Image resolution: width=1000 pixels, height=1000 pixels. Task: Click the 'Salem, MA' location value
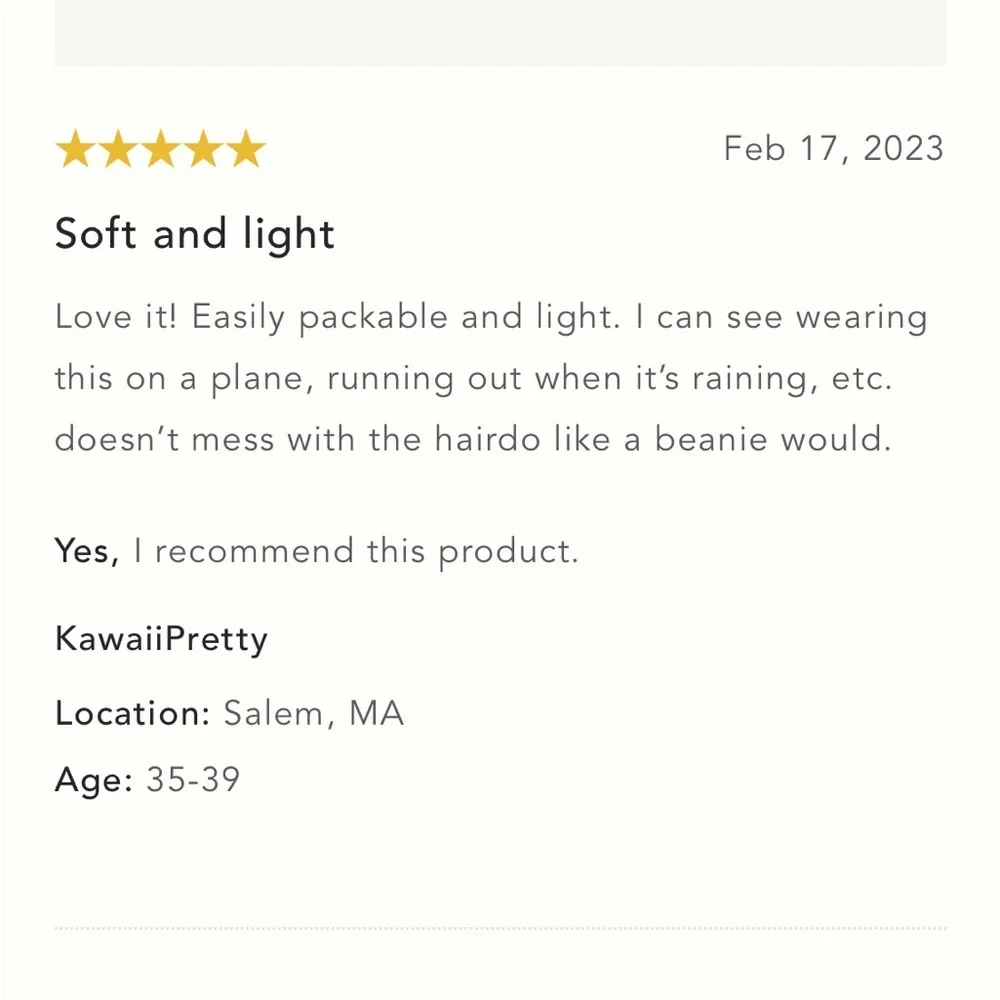click(x=314, y=714)
